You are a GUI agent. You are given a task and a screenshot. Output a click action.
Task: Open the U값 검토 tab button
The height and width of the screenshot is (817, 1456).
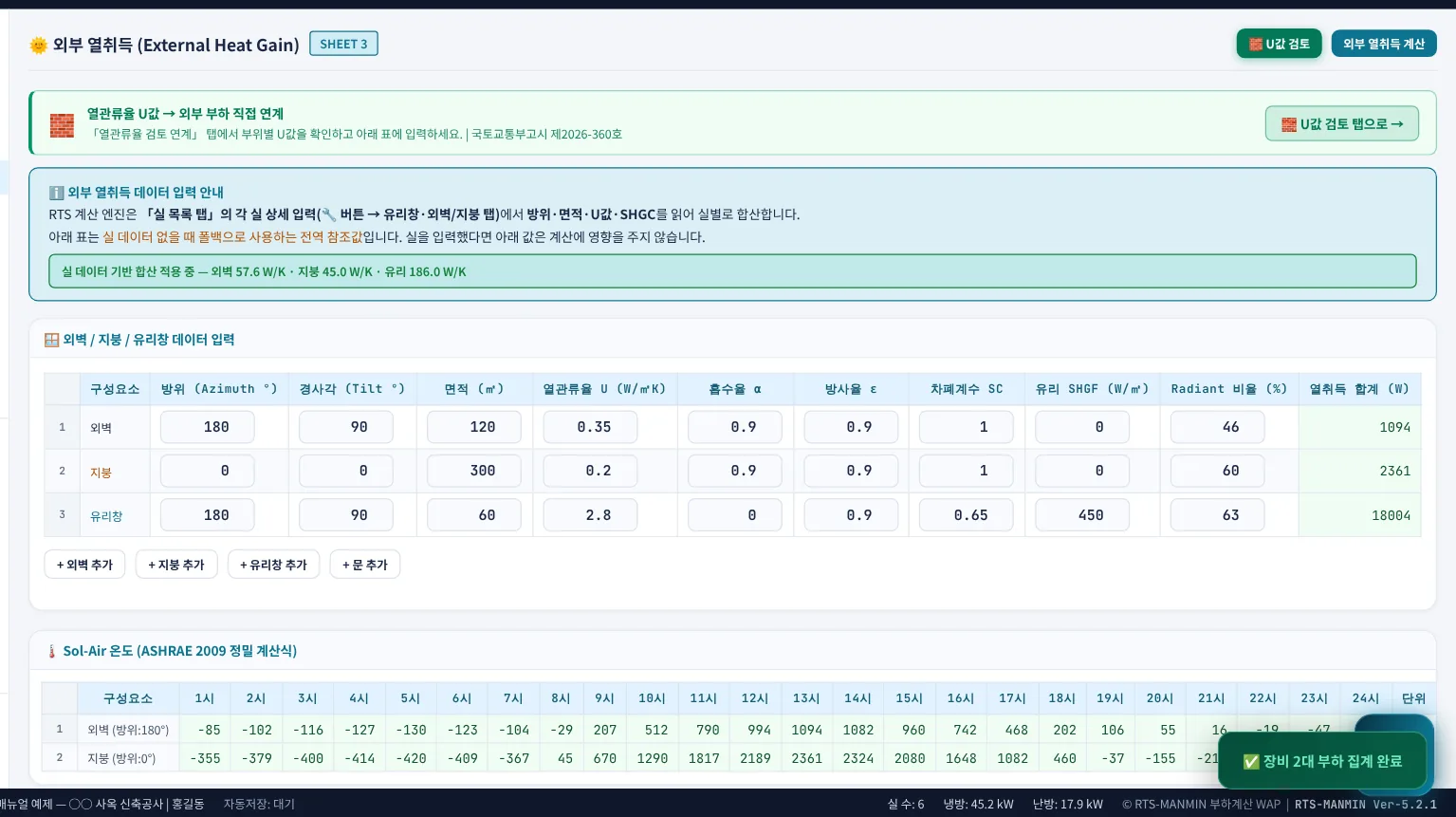(1279, 44)
